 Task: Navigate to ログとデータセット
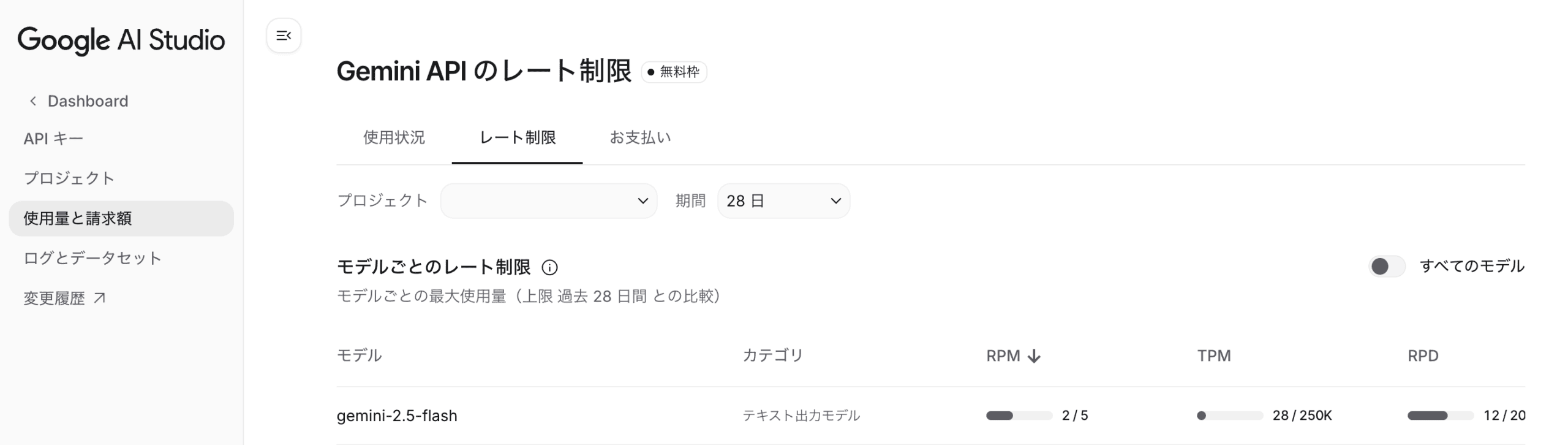[91, 257]
